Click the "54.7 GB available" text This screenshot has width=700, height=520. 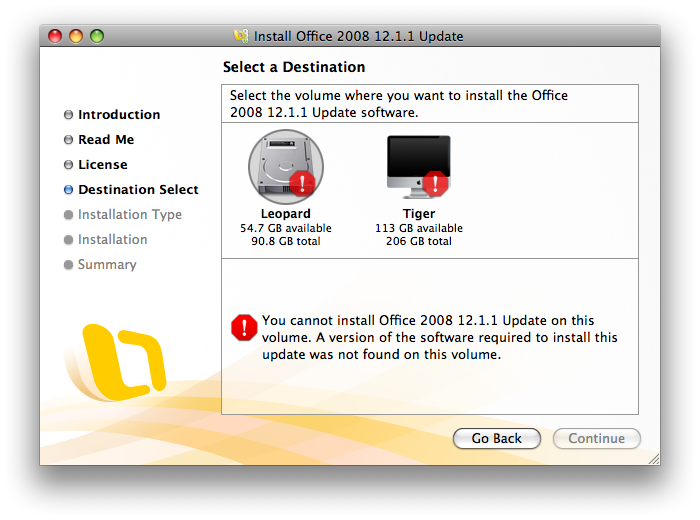(x=286, y=228)
